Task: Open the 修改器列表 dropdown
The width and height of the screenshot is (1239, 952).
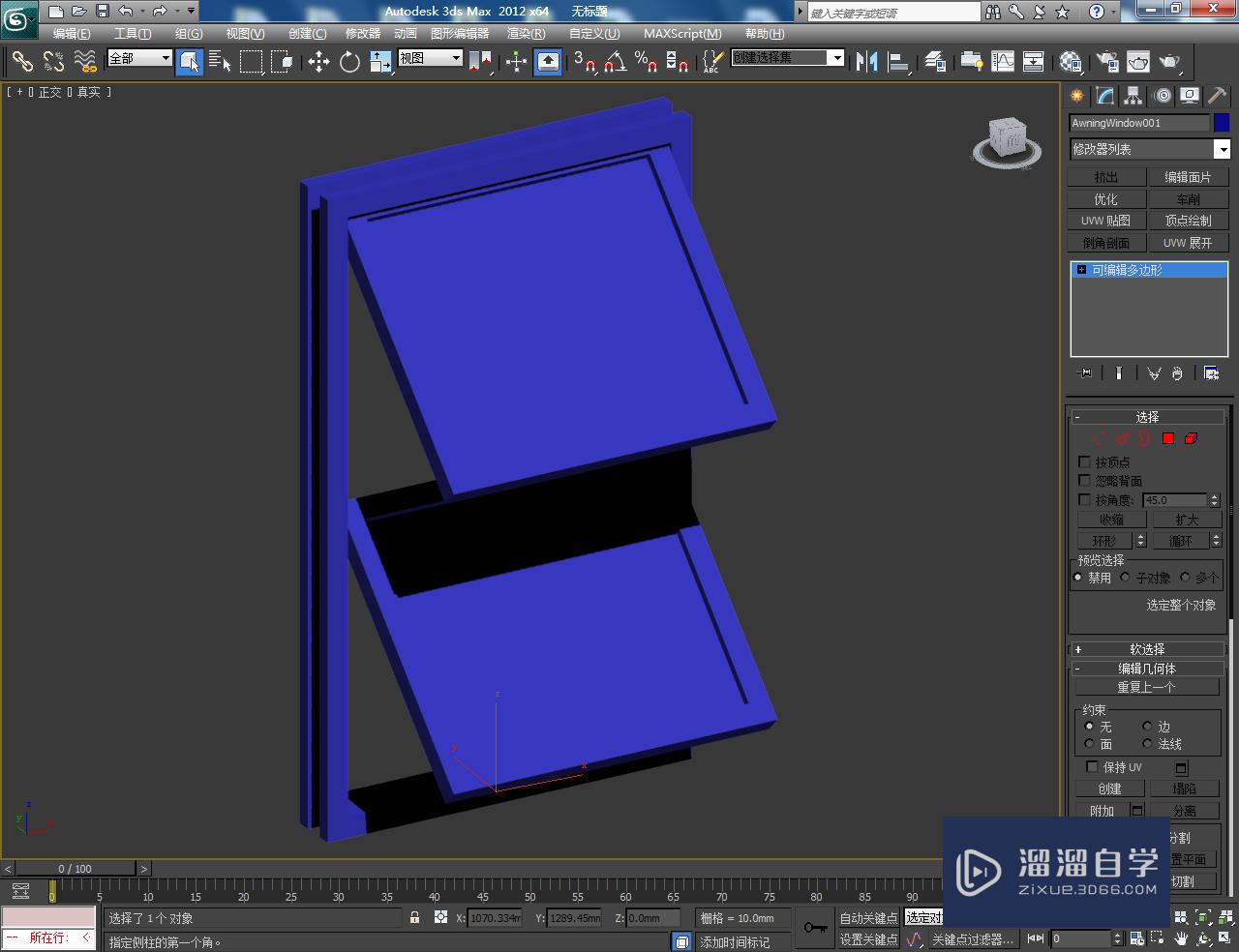Action: (1149, 149)
